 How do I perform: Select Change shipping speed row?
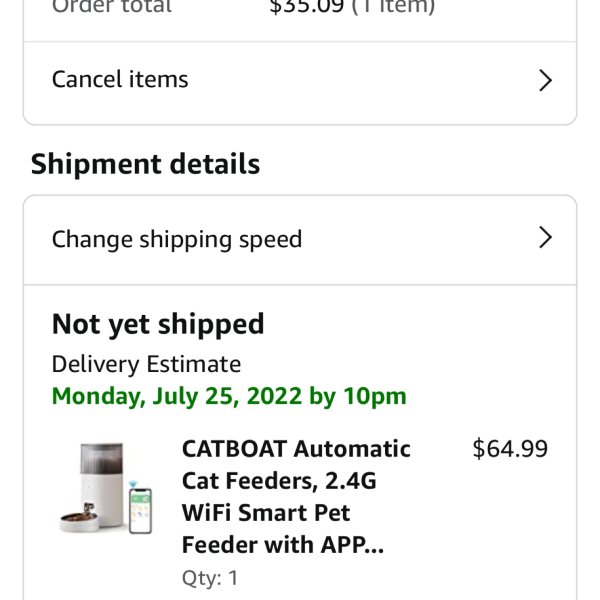click(x=300, y=240)
